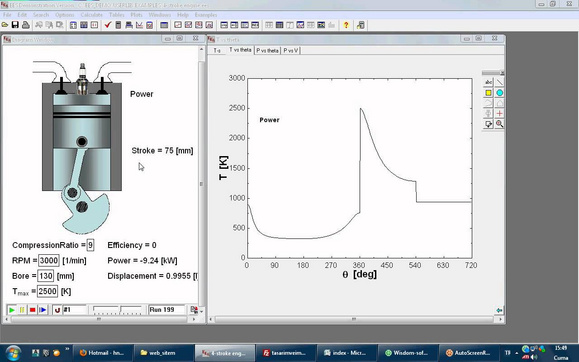This screenshot has width=579, height=362.
Task: Click the magnifier zoom tool in the plot palette
Action: [499, 124]
